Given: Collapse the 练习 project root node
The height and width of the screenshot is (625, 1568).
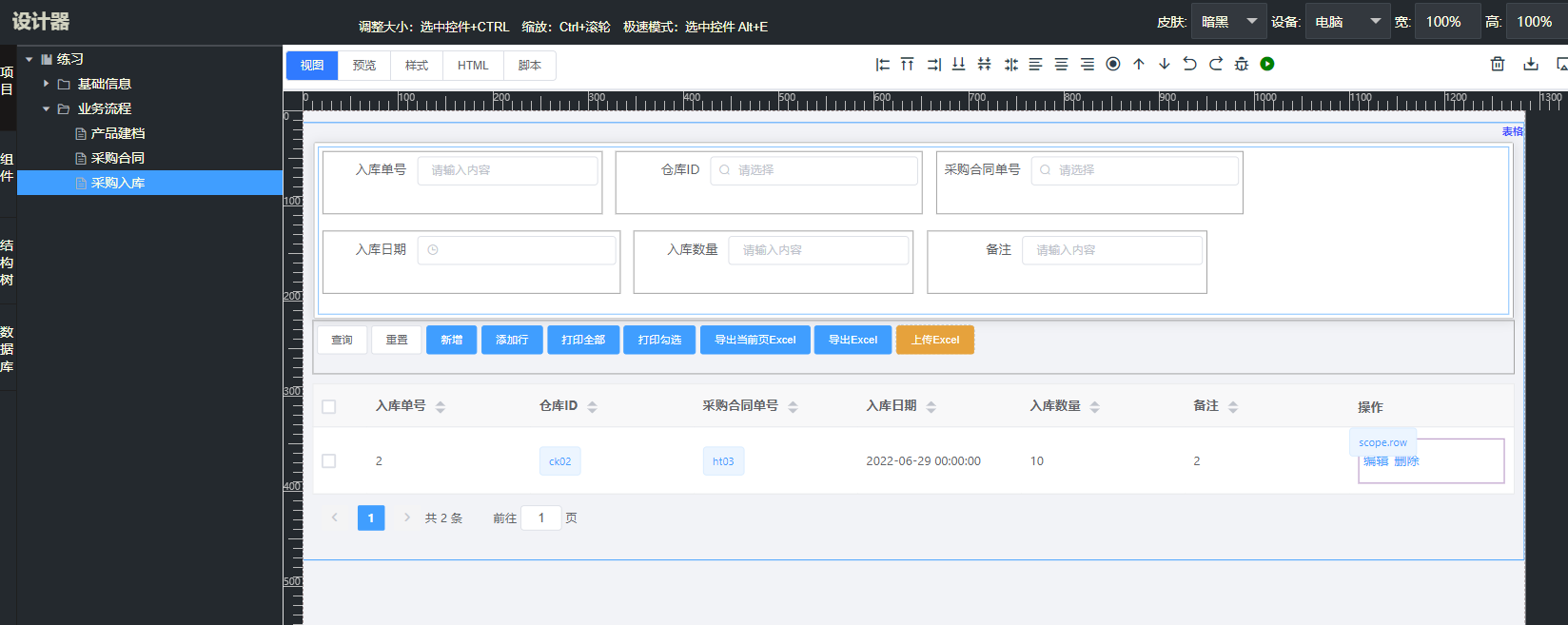Looking at the screenshot, I should (x=29, y=59).
